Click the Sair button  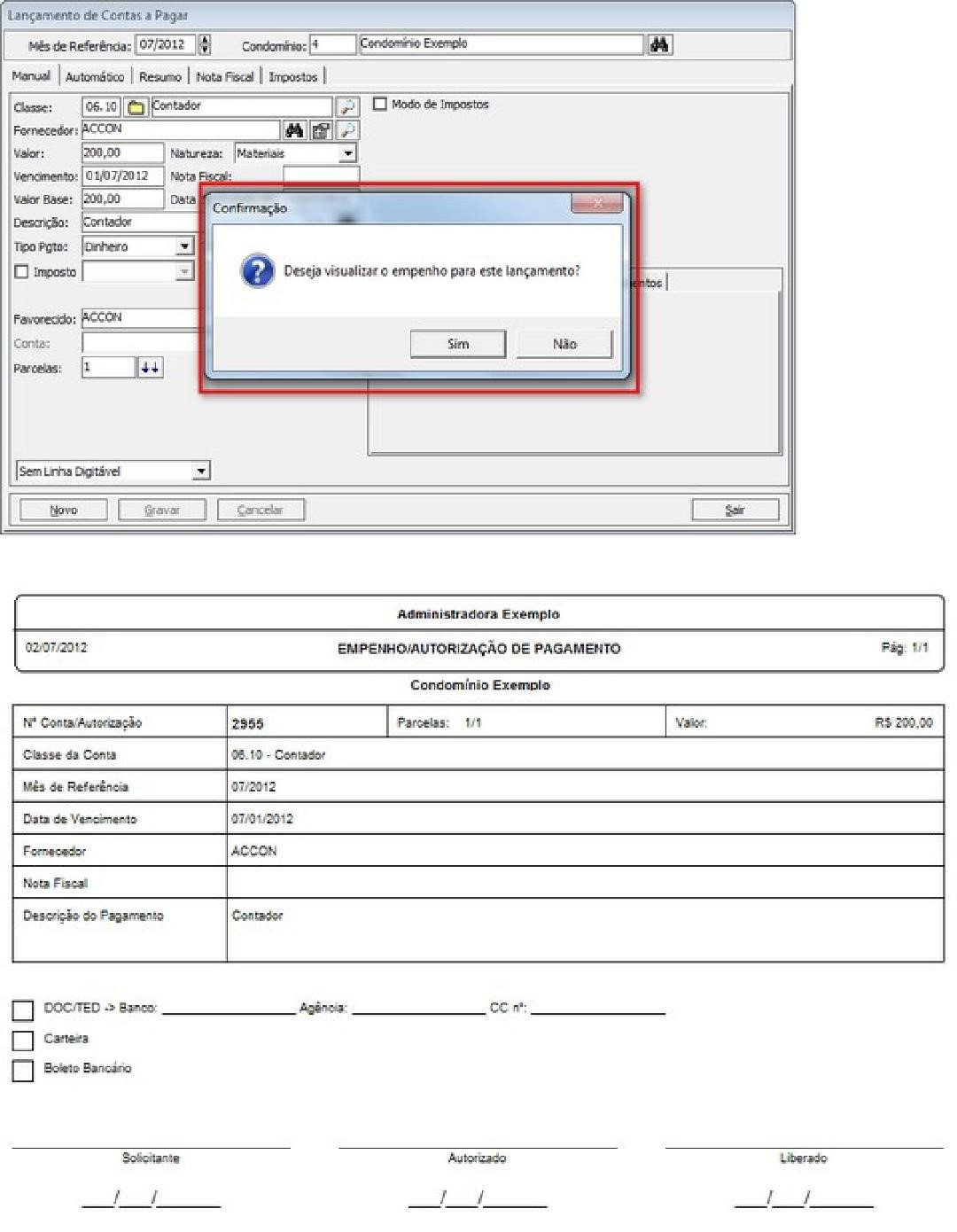point(735,510)
